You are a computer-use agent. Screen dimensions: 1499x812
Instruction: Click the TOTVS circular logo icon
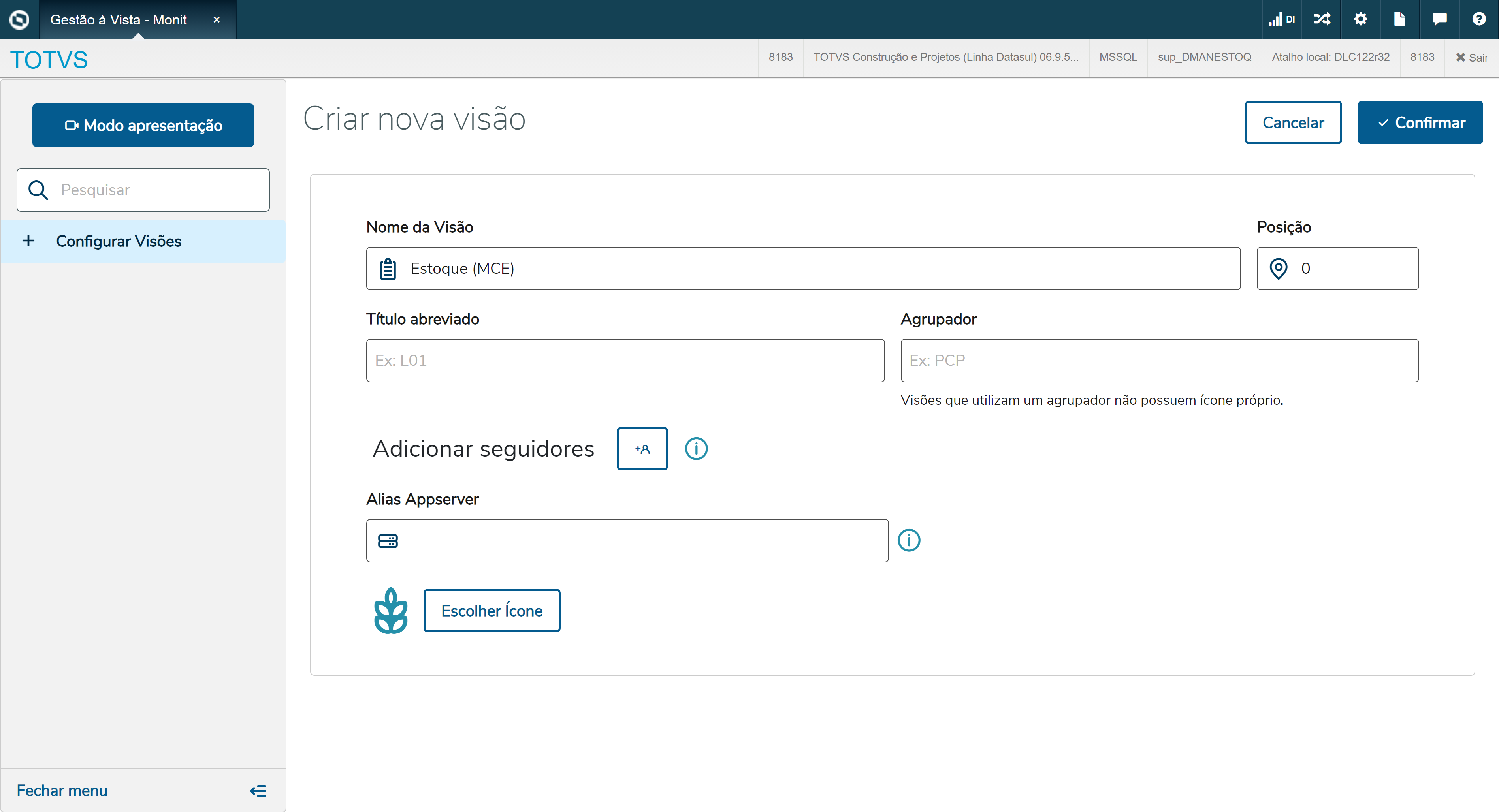point(19,19)
